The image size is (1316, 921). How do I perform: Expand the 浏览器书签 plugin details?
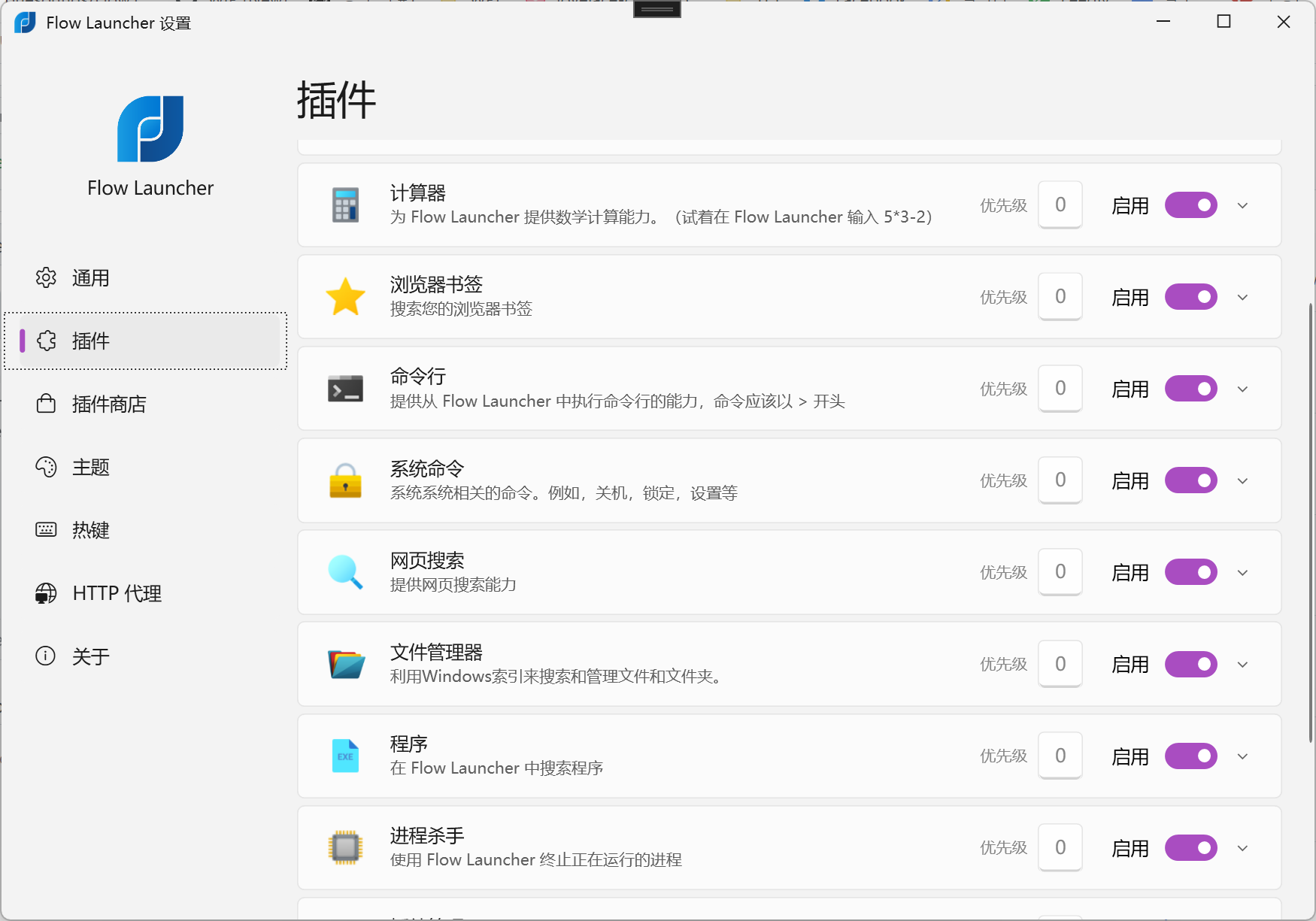pyautogui.click(x=1242, y=297)
